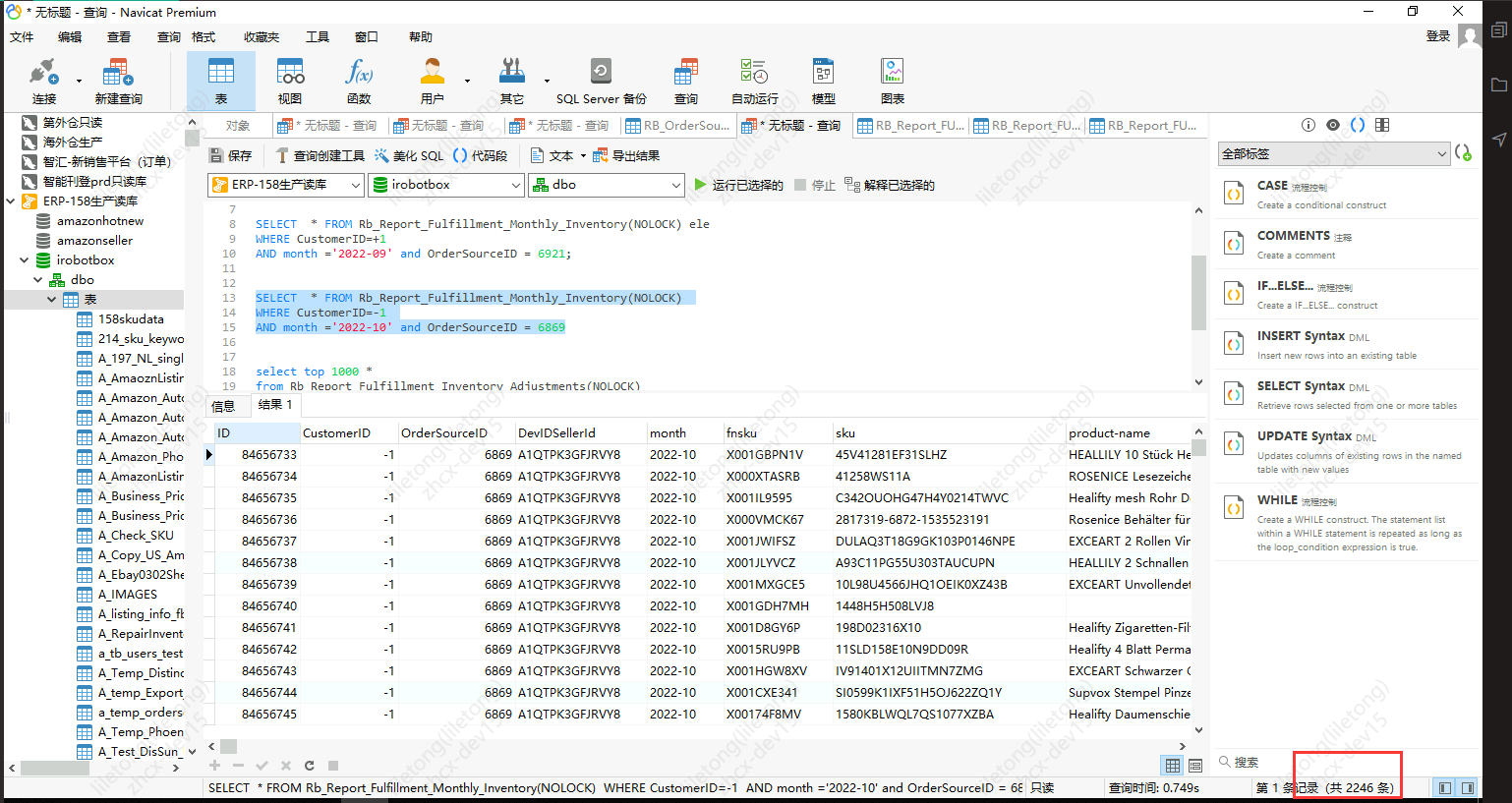Collapse the dbo schema tree node
The width and height of the screenshot is (1512, 803).
[38, 280]
